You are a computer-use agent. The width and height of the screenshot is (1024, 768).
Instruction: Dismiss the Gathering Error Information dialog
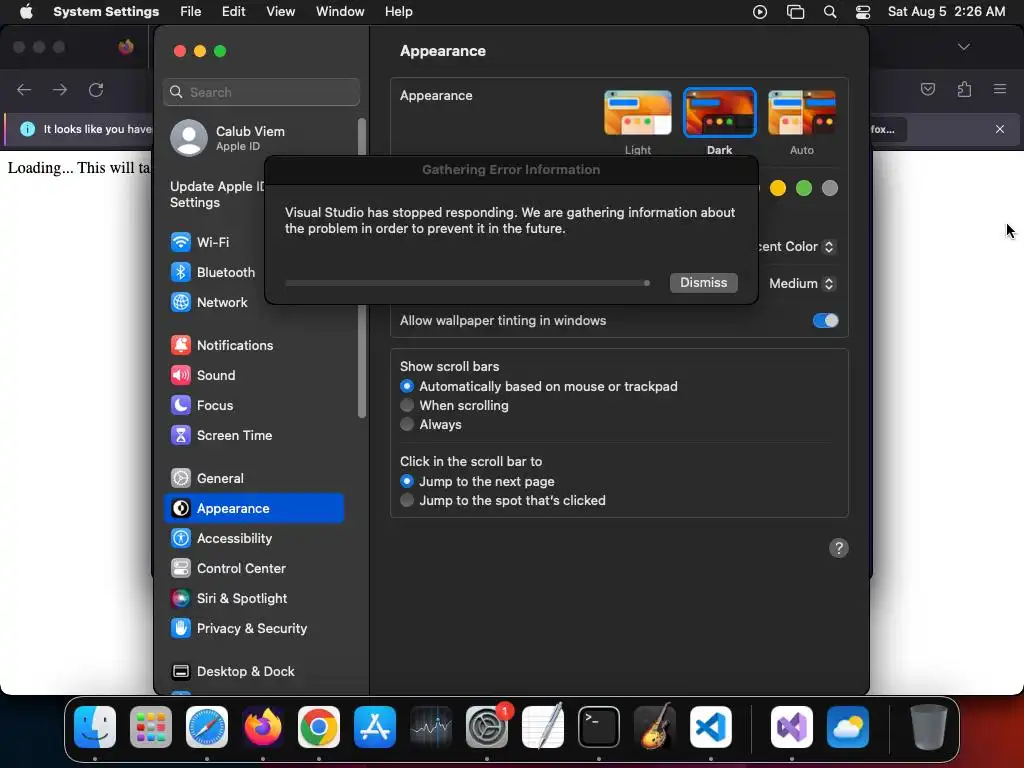(703, 283)
